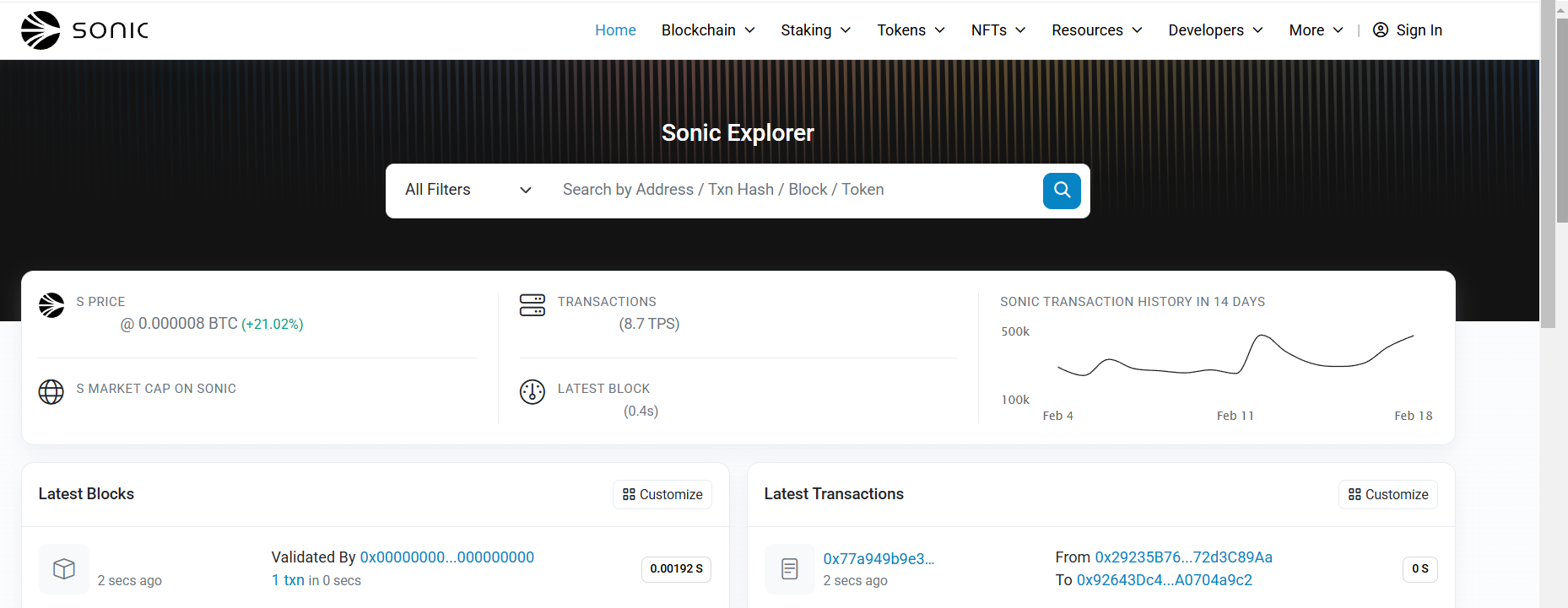This screenshot has height=608, width=1568.
Task: Click the Latest Block gauge icon
Action: coord(533,391)
